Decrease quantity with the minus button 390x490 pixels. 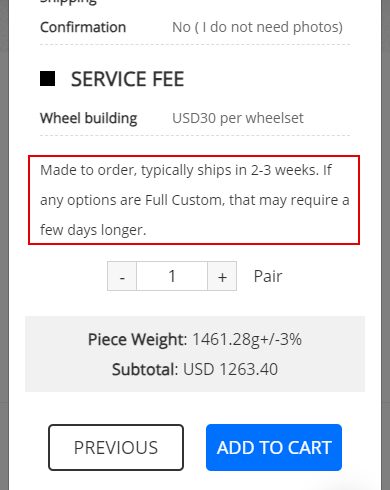point(122,276)
